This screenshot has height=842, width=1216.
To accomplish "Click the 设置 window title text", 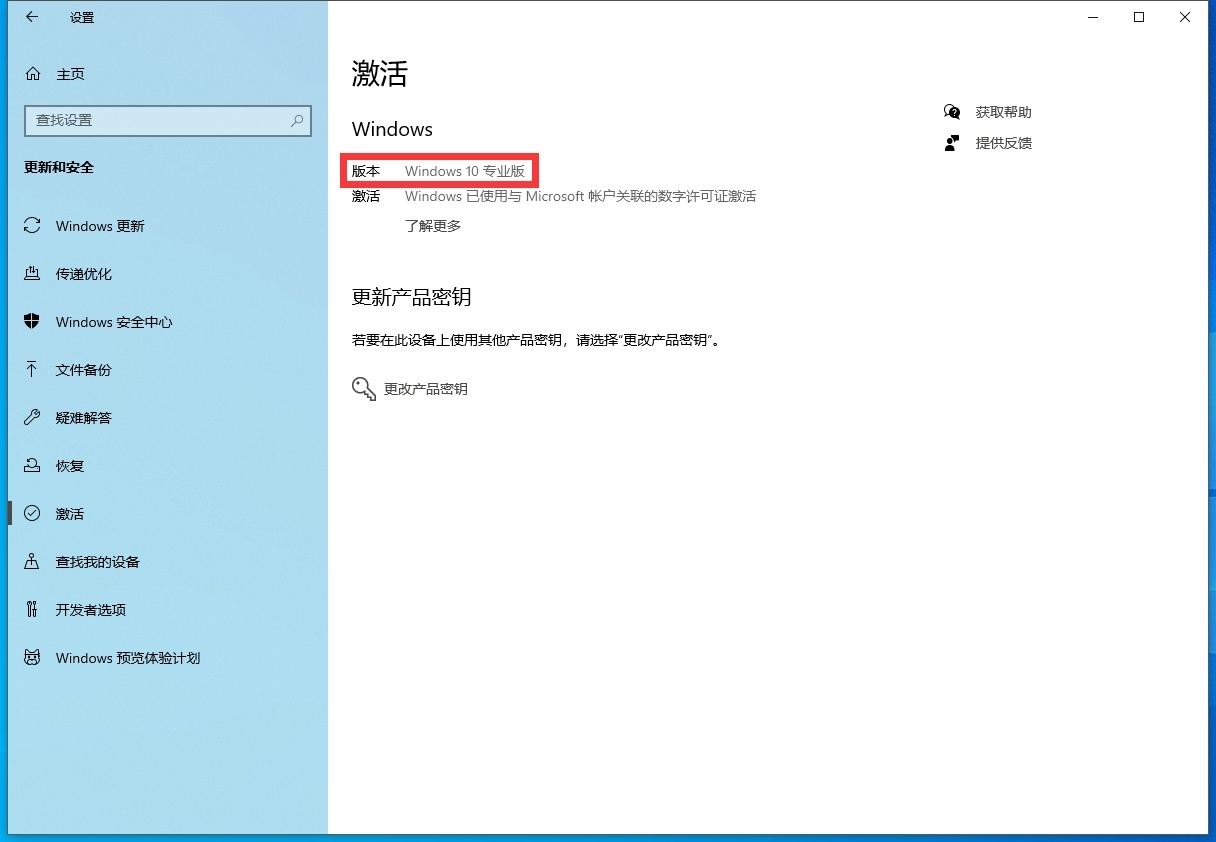I will (82, 17).
